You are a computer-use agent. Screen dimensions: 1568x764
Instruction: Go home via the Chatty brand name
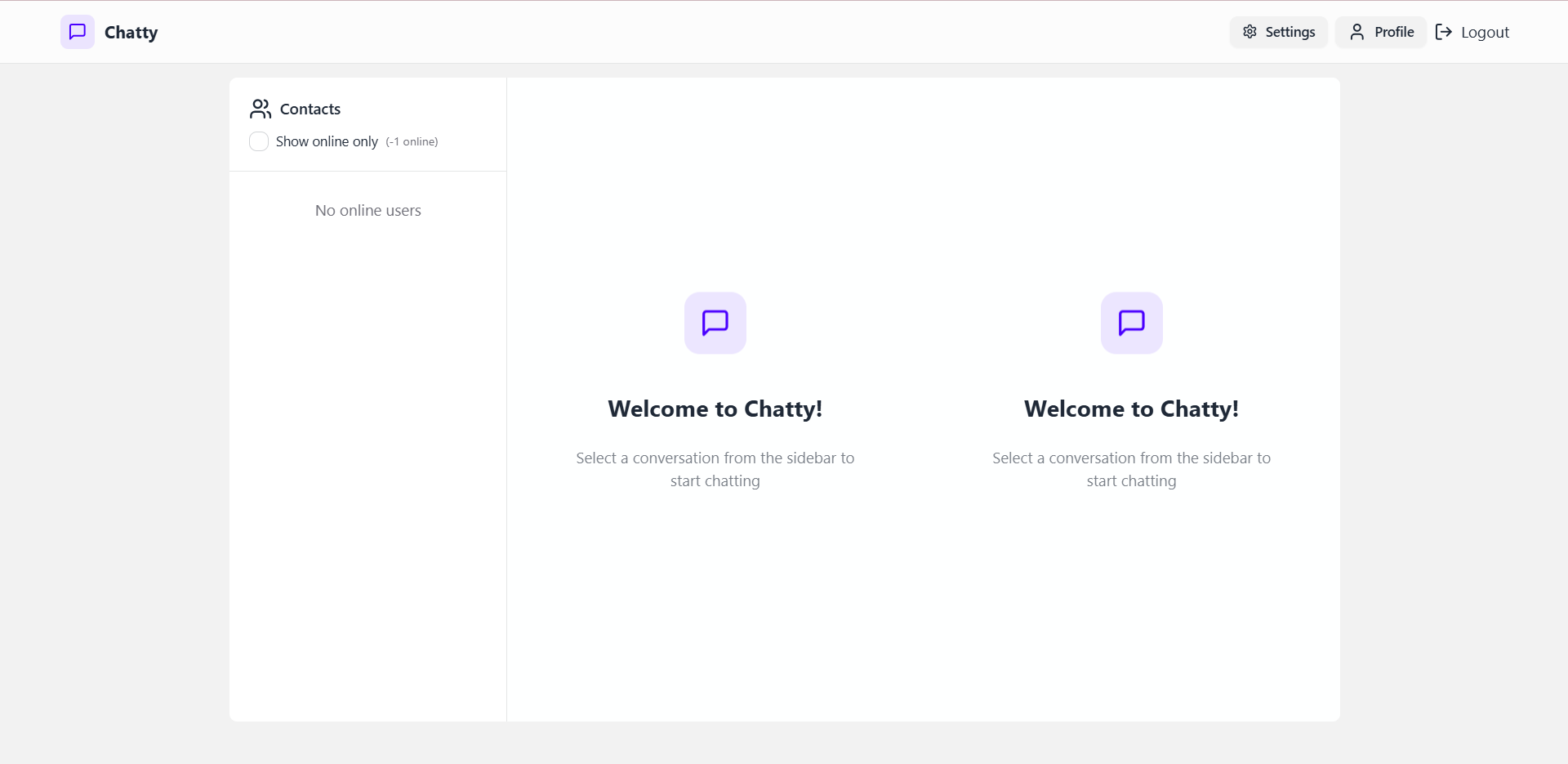click(131, 33)
